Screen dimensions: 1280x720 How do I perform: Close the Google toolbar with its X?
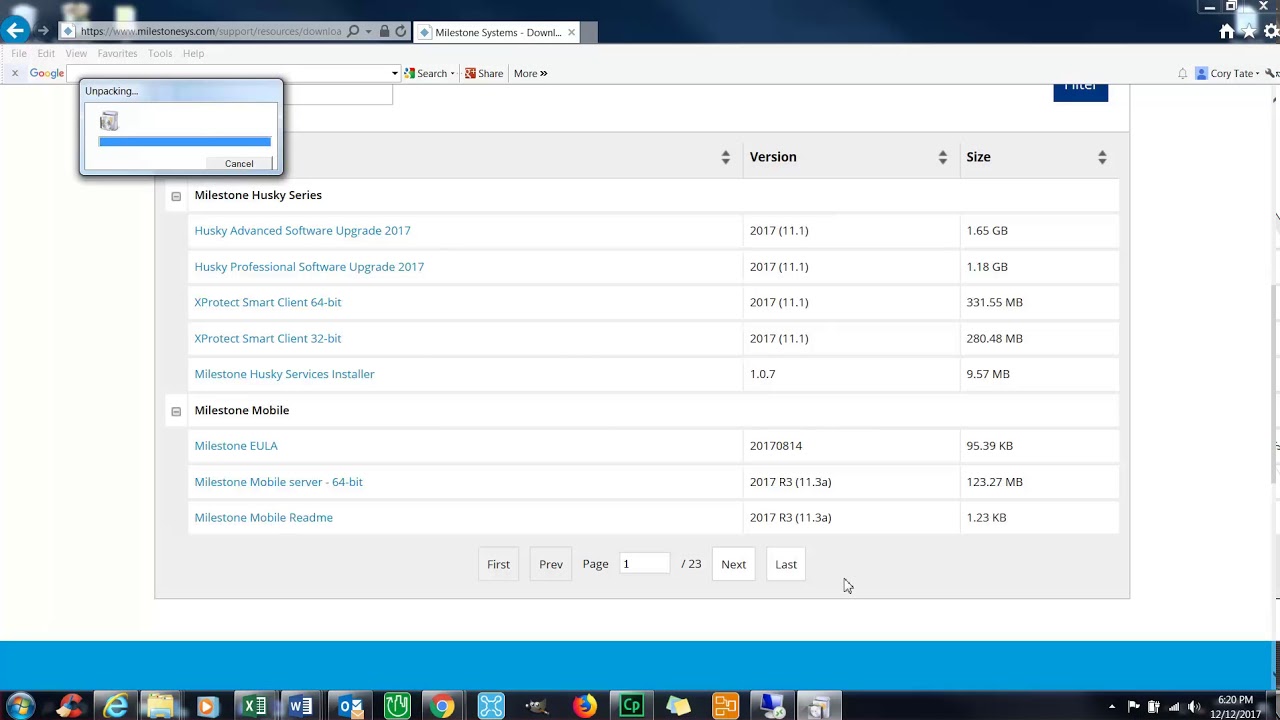point(14,73)
